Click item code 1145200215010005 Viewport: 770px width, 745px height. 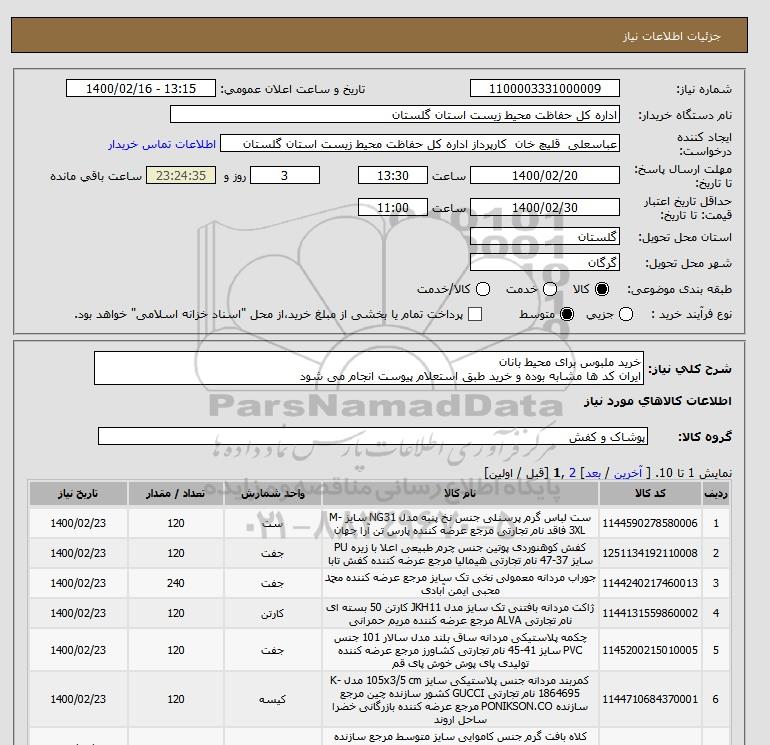650,650
